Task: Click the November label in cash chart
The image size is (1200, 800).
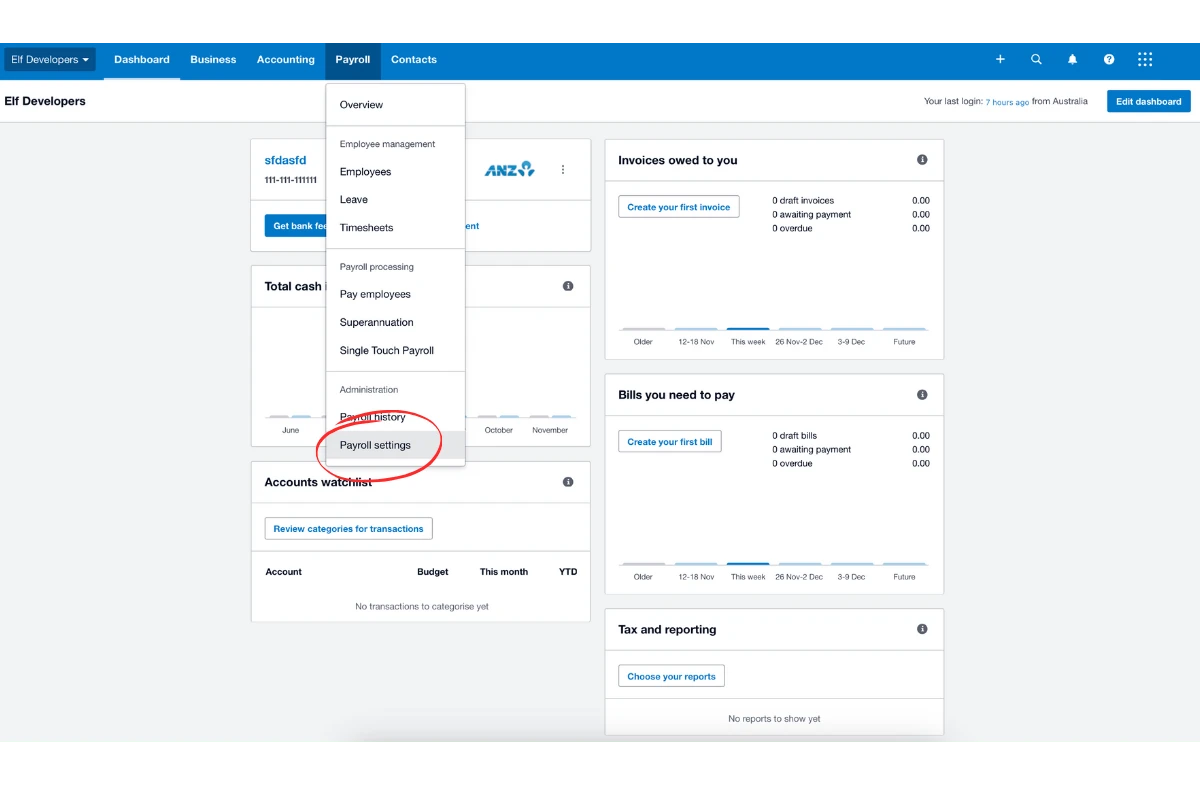Action: (550, 430)
